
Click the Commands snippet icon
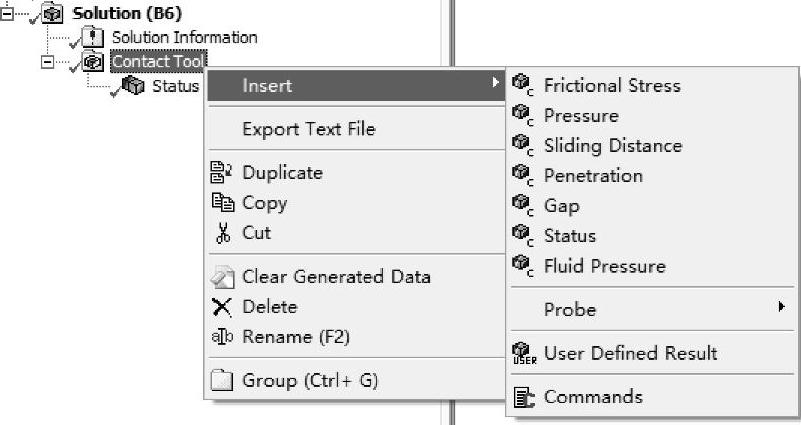click(524, 398)
